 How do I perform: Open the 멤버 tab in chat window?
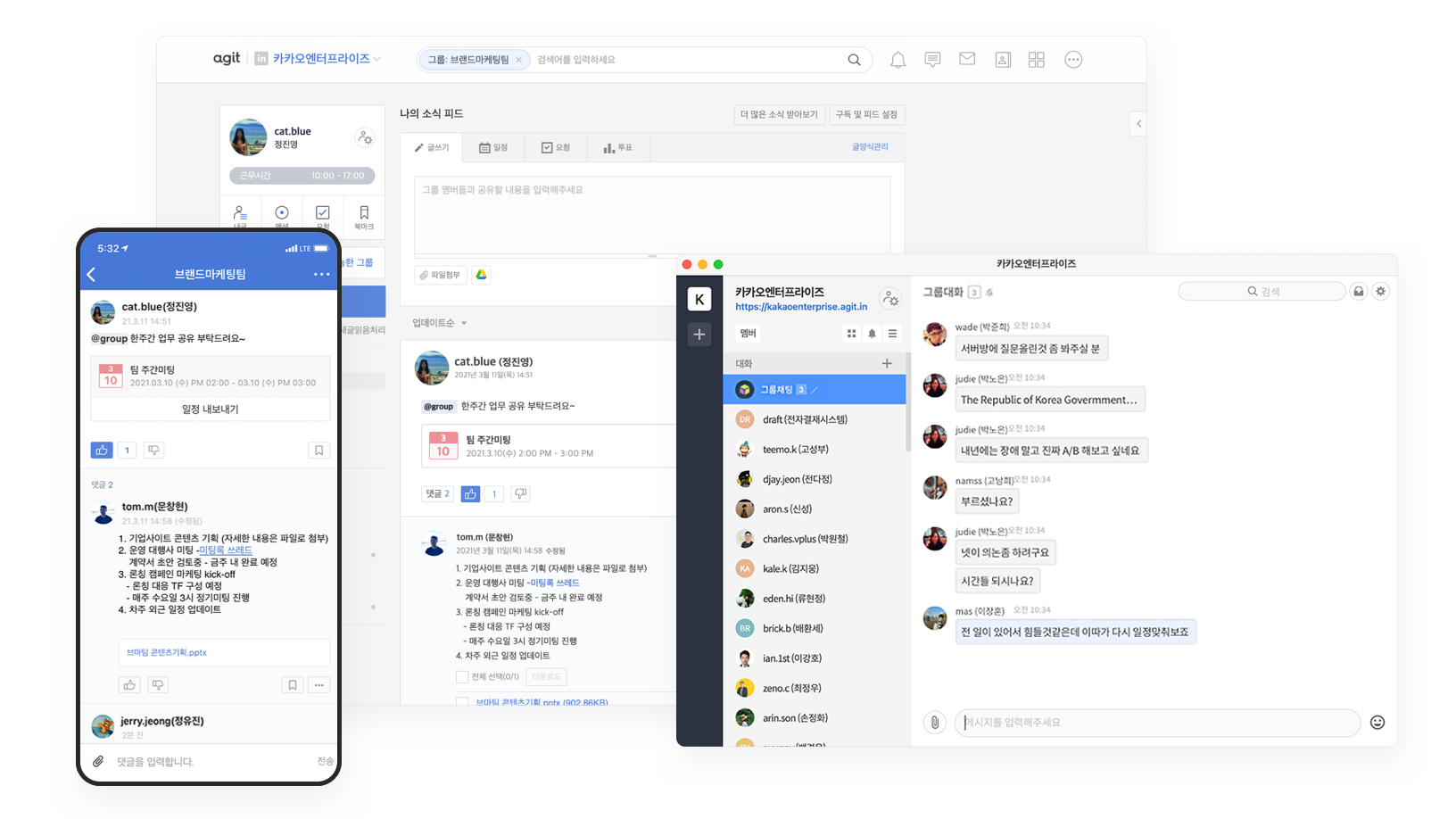(748, 334)
